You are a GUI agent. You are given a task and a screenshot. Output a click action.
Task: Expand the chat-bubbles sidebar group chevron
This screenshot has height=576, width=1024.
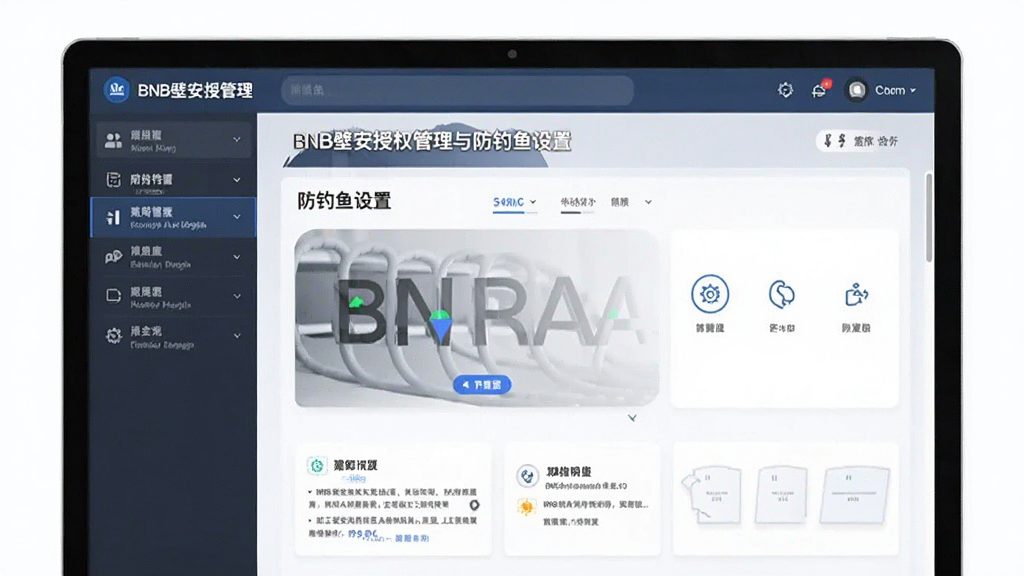pyautogui.click(x=237, y=257)
